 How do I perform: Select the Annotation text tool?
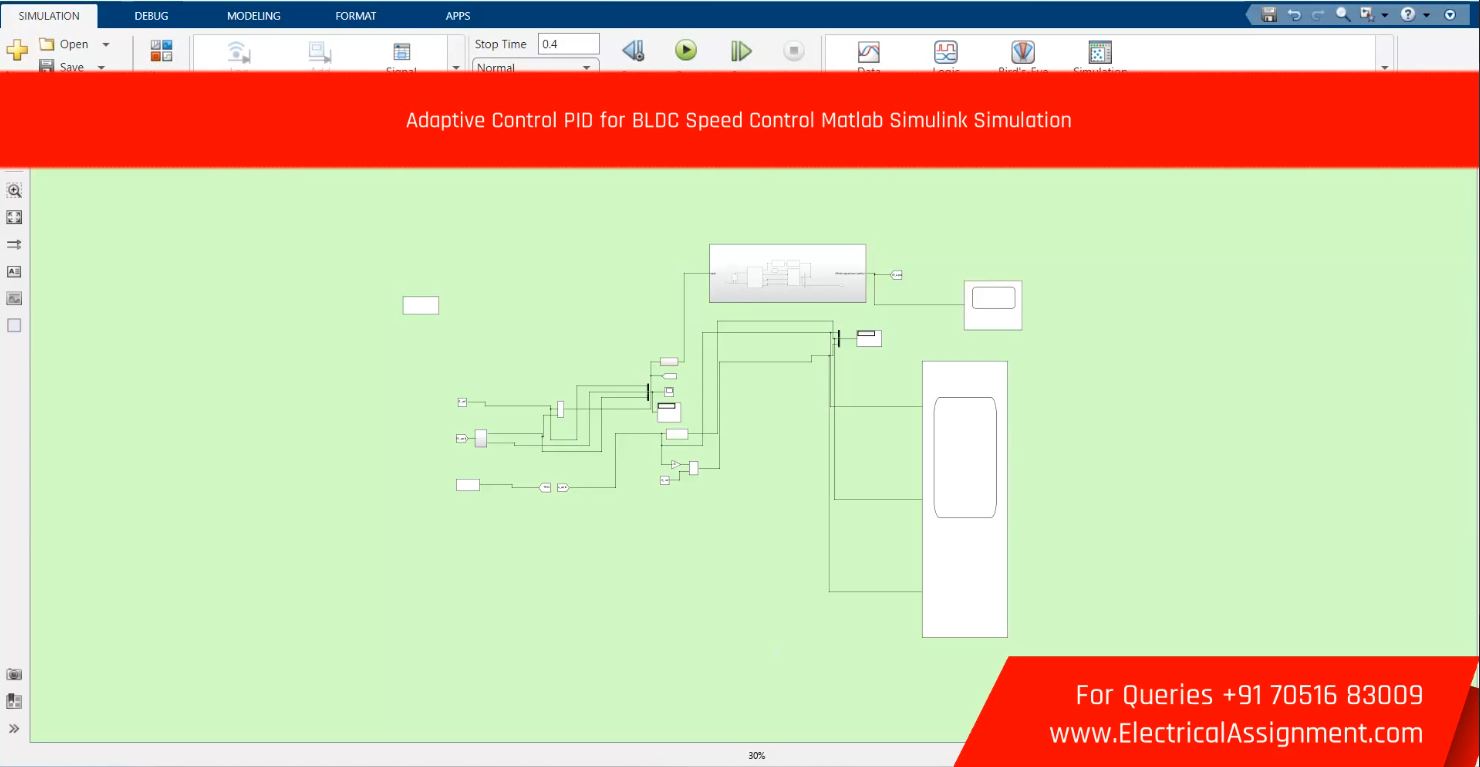[x=14, y=271]
